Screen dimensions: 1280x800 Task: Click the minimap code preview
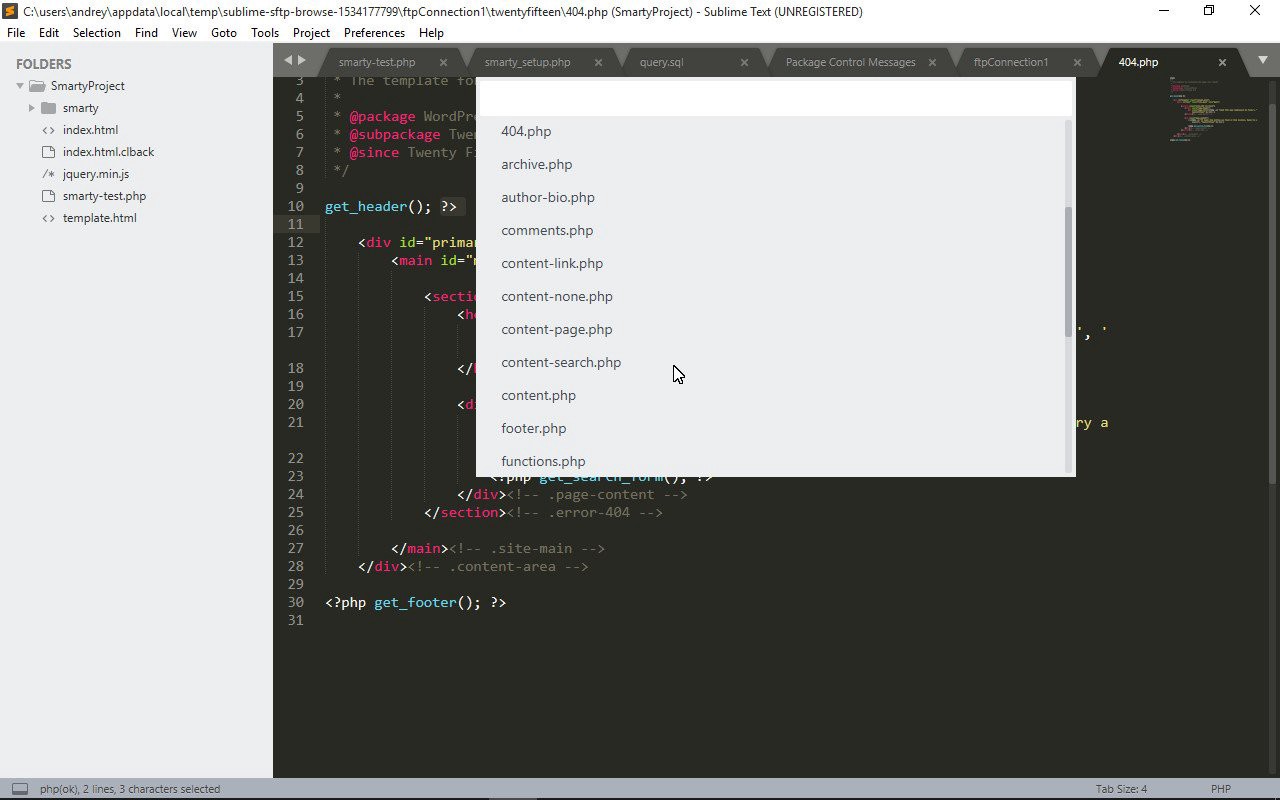click(x=1212, y=110)
